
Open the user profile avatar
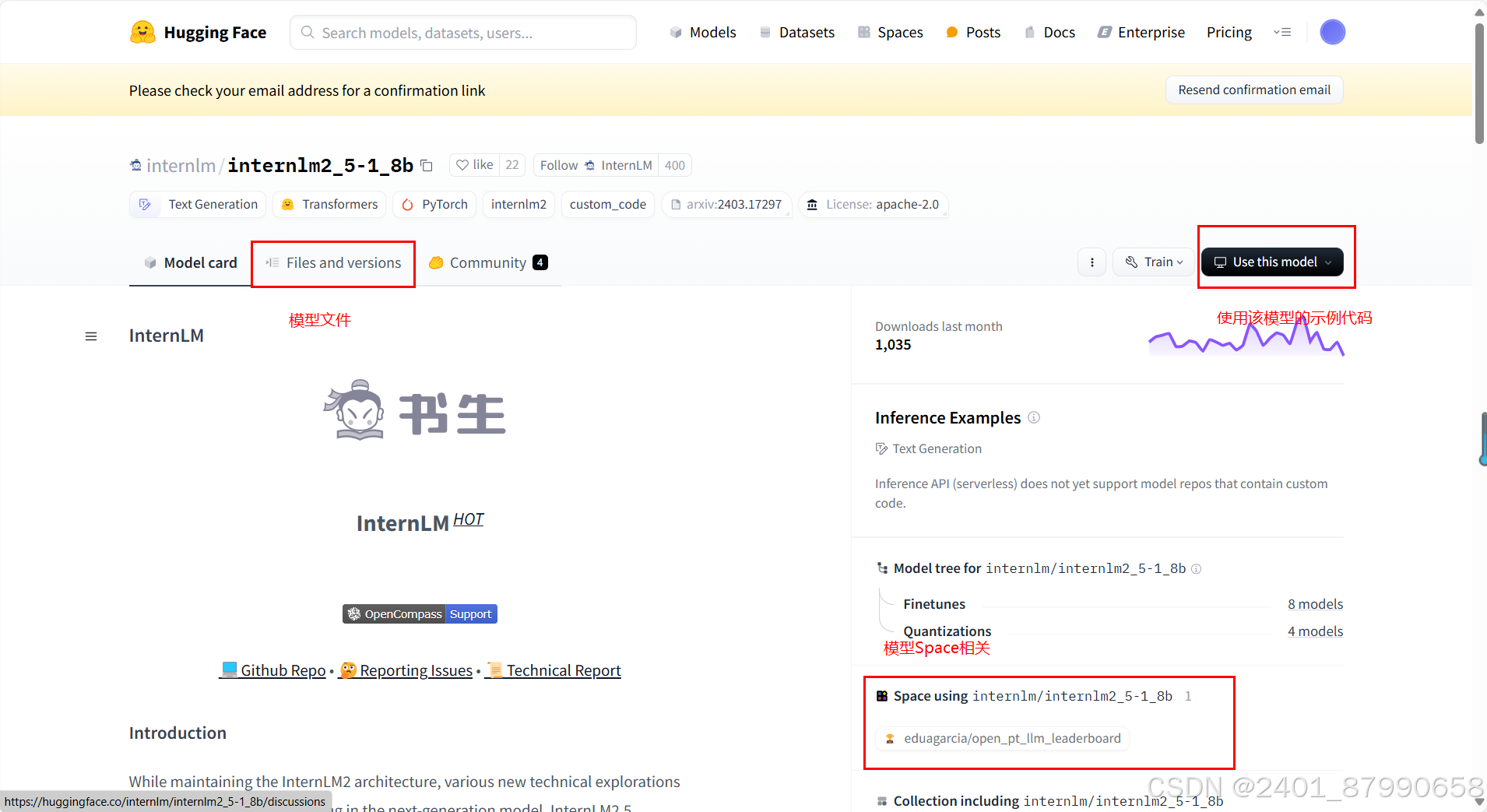click(x=1332, y=32)
